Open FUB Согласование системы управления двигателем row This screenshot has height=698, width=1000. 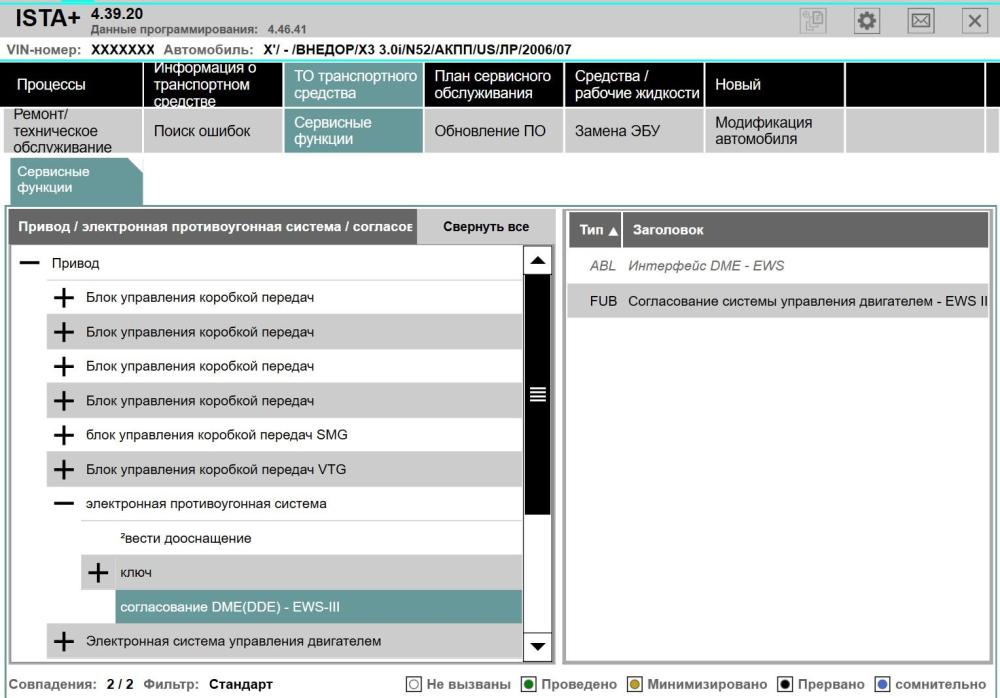pos(777,301)
